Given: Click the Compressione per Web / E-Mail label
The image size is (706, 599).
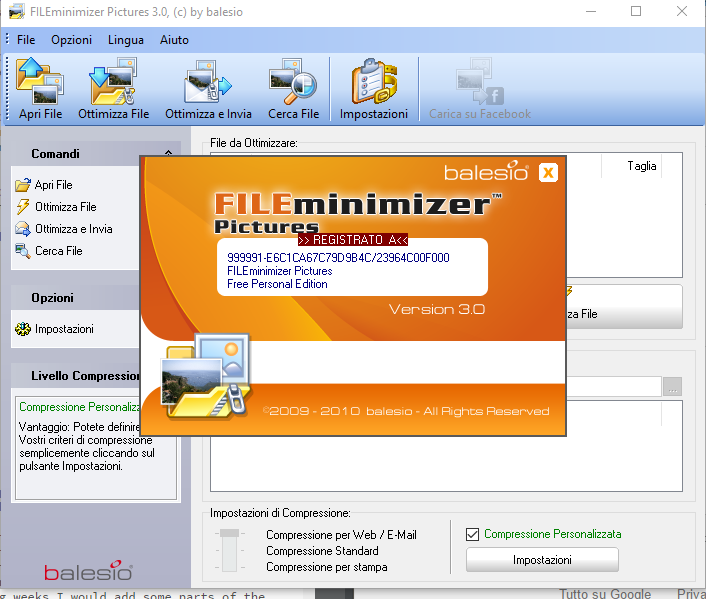Looking at the screenshot, I should pyautogui.click(x=341, y=535).
